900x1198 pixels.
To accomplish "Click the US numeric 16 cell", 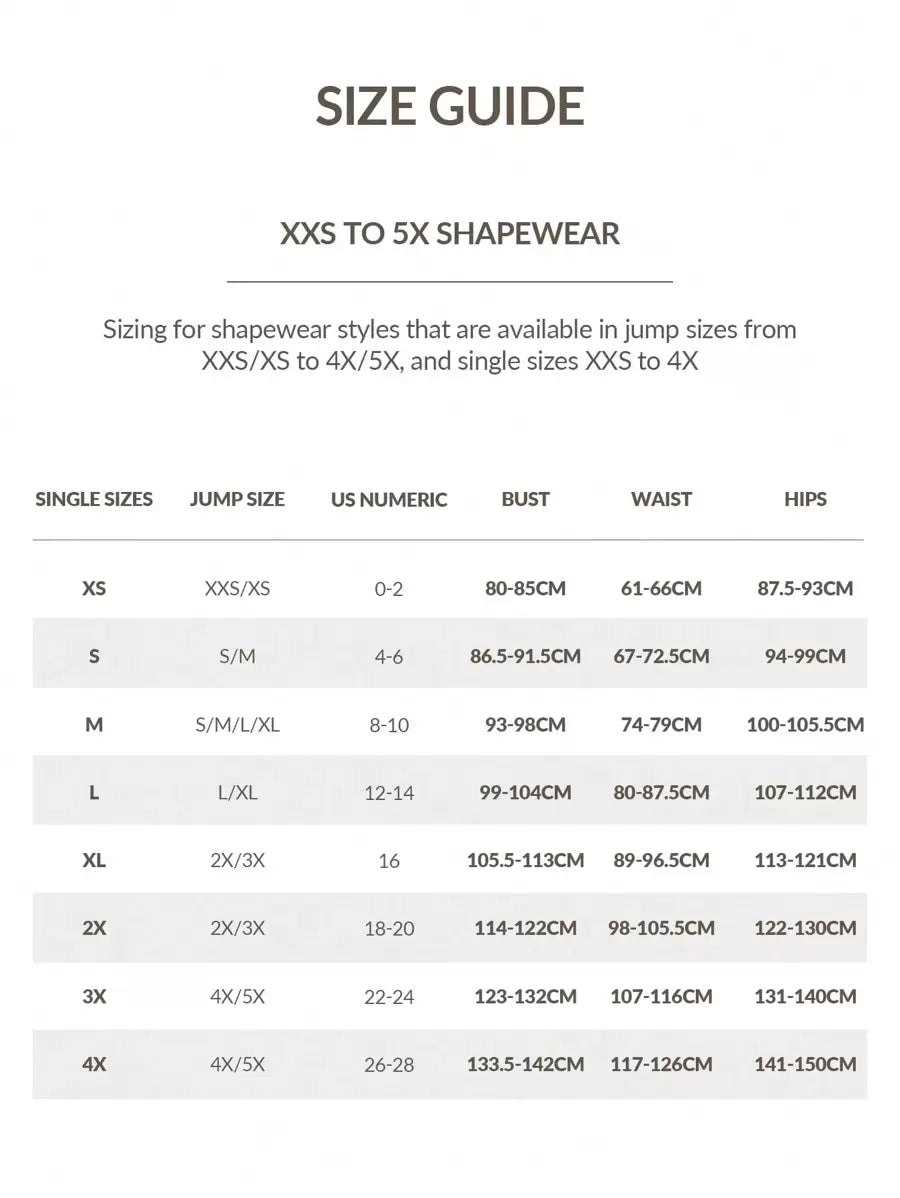I will 389,860.
